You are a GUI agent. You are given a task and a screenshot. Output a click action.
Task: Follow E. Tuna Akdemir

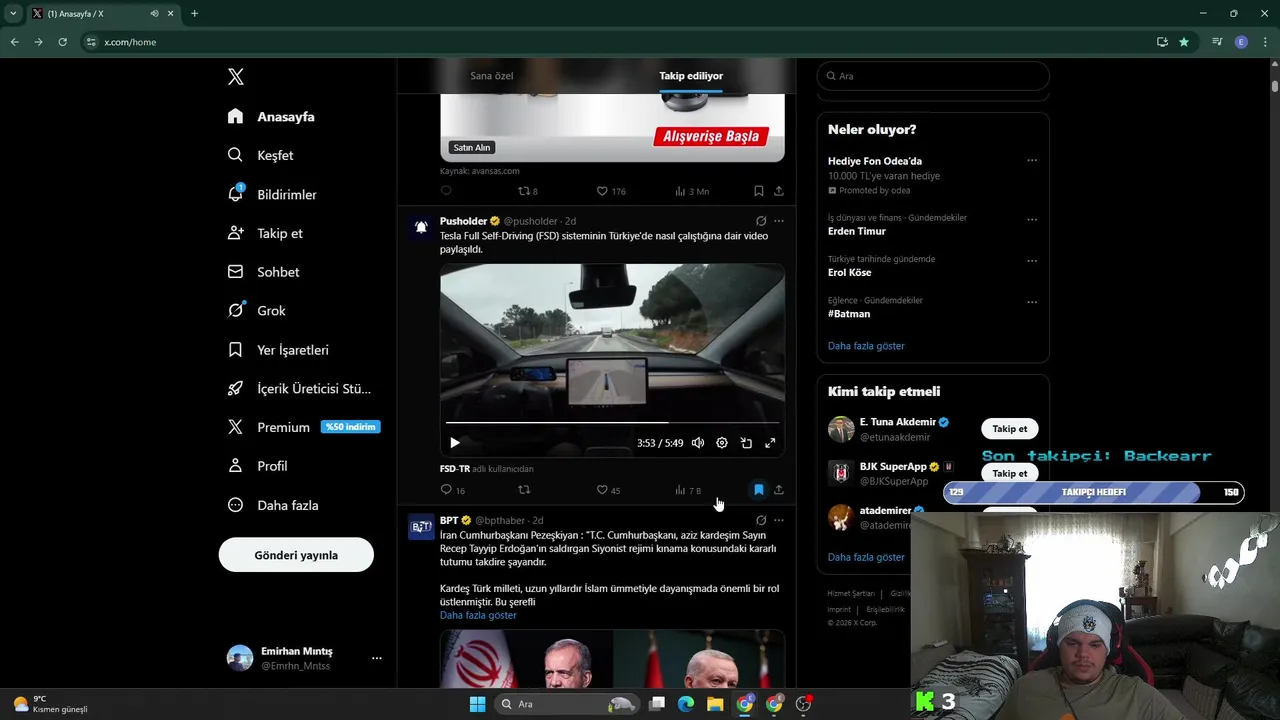tap(1010, 429)
